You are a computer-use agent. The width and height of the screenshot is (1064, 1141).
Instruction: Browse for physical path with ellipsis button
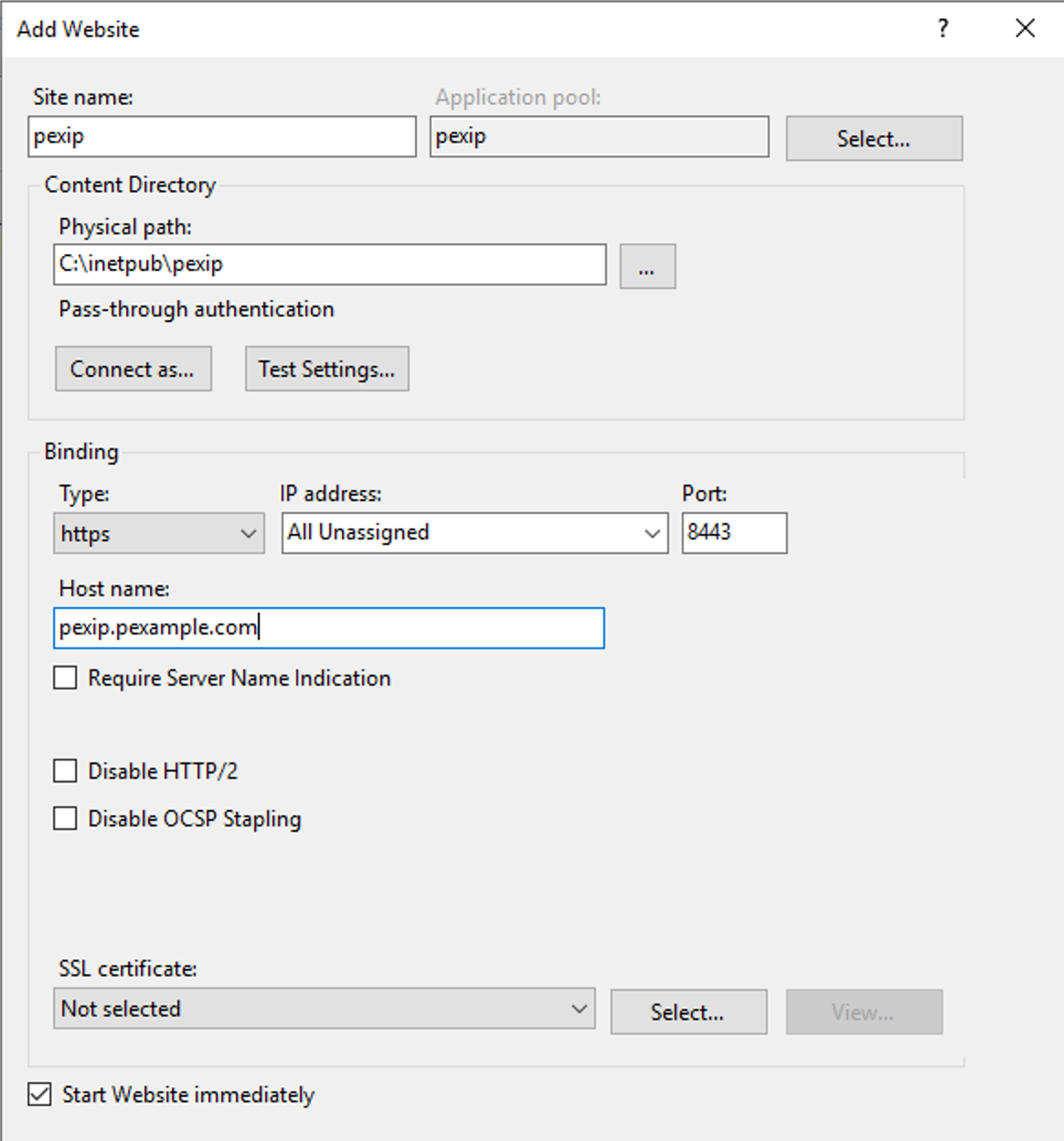tap(647, 267)
